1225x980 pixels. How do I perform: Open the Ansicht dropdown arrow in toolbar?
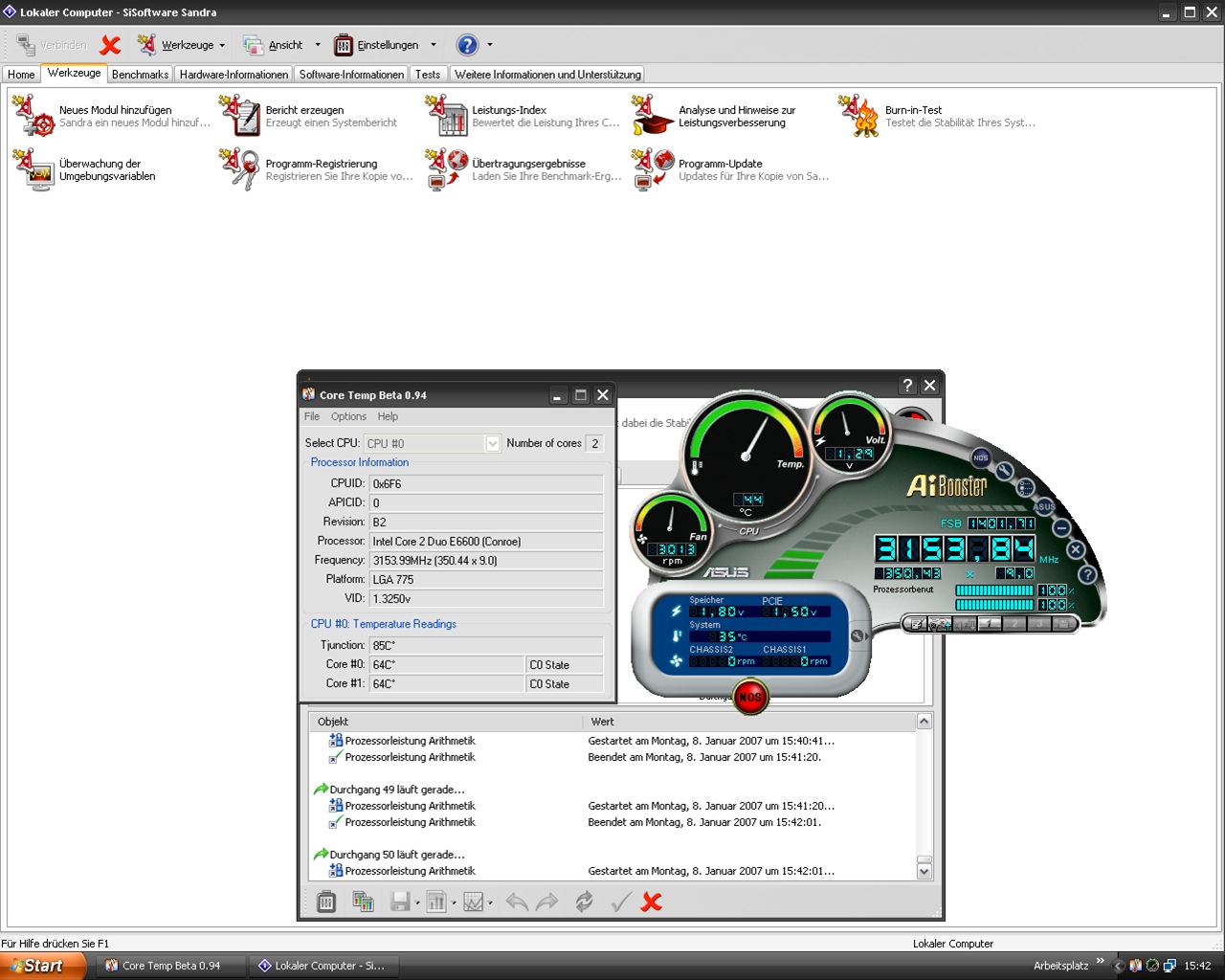tap(318, 45)
